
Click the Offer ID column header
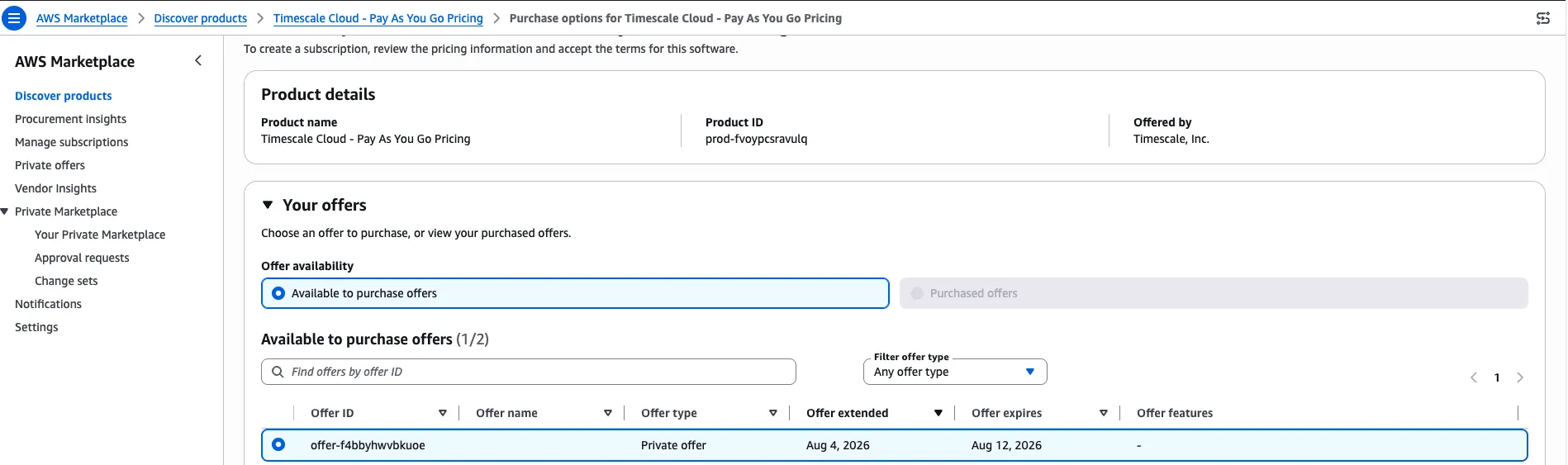pos(332,413)
